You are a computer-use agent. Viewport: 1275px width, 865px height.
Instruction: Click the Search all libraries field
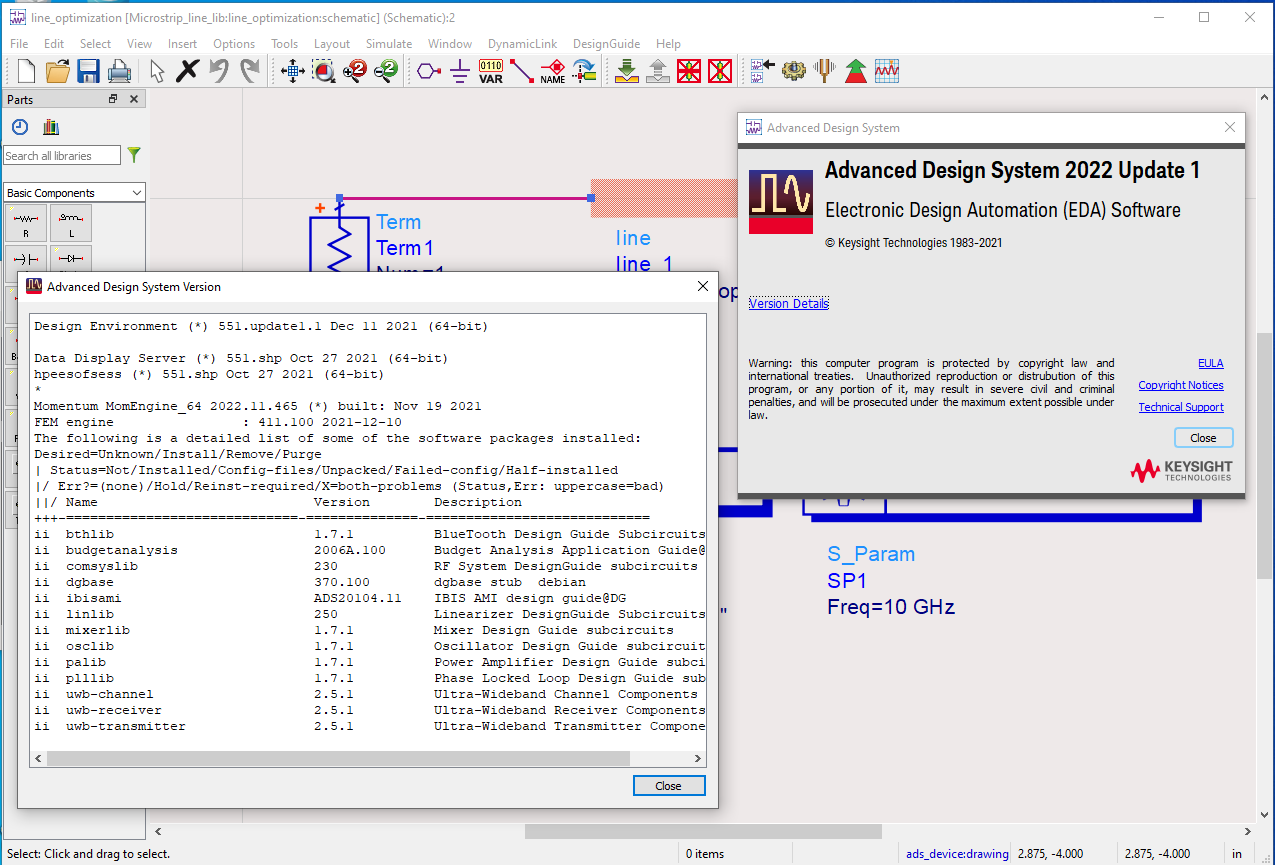click(62, 156)
